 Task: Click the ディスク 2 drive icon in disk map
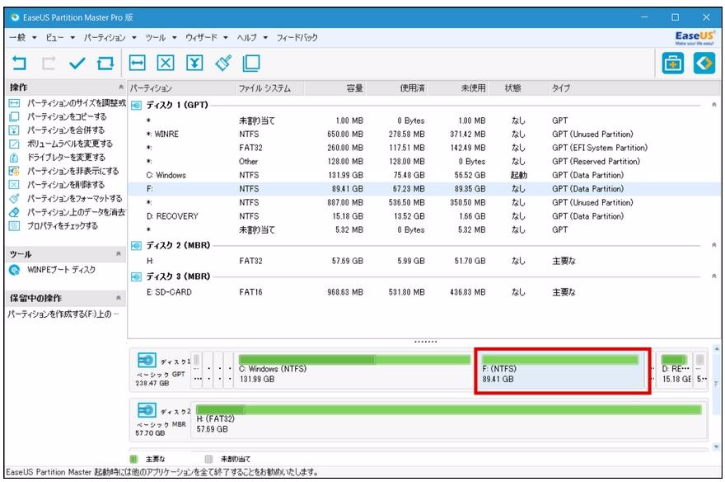tap(147, 410)
